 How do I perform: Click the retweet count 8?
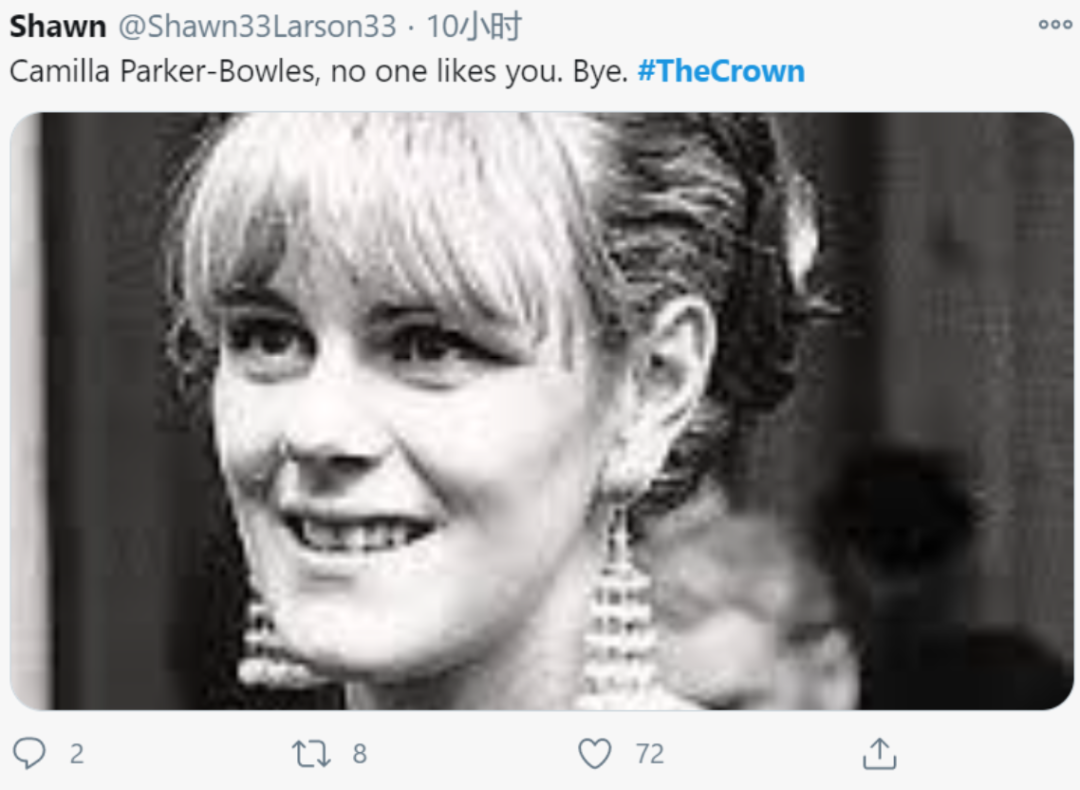pyautogui.click(x=360, y=754)
